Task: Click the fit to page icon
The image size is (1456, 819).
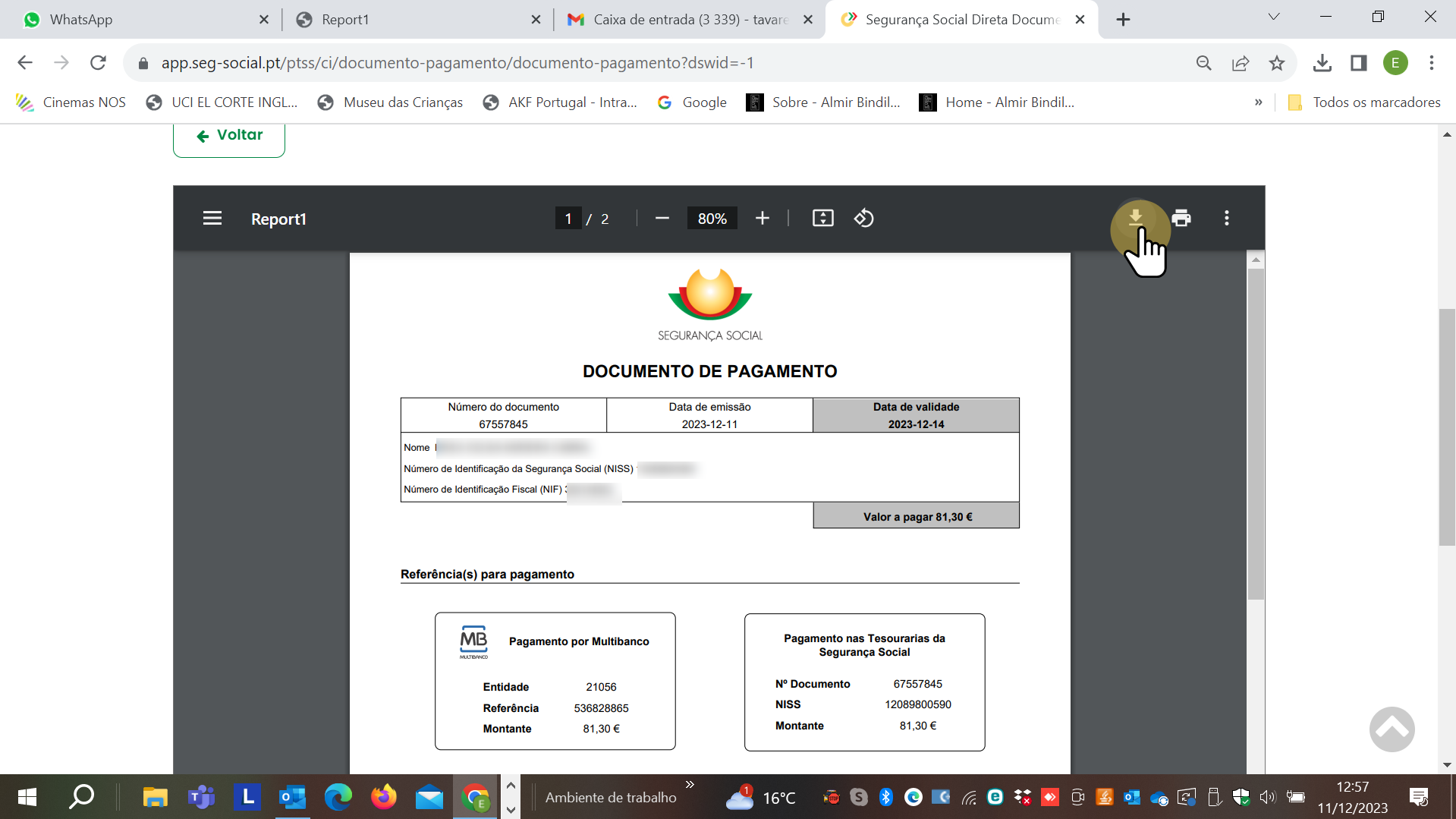Action: click(822, 219)
